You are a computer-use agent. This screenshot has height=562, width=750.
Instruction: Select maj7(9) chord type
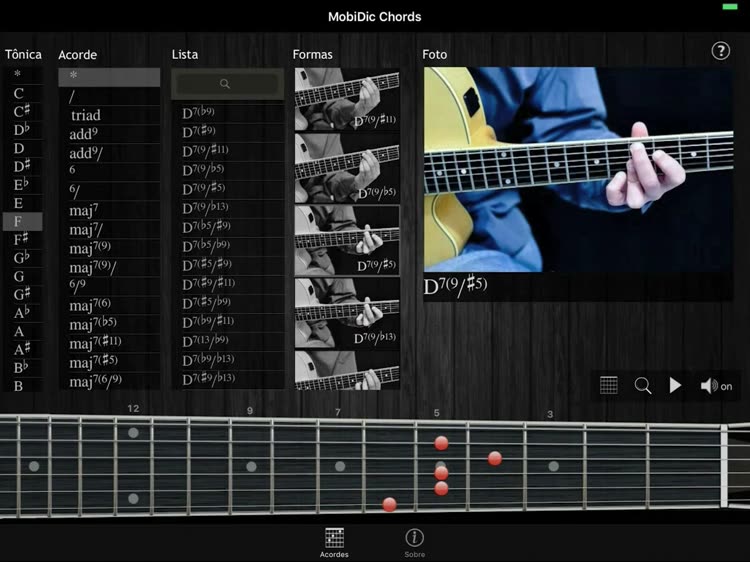click(x=109, y=248)
